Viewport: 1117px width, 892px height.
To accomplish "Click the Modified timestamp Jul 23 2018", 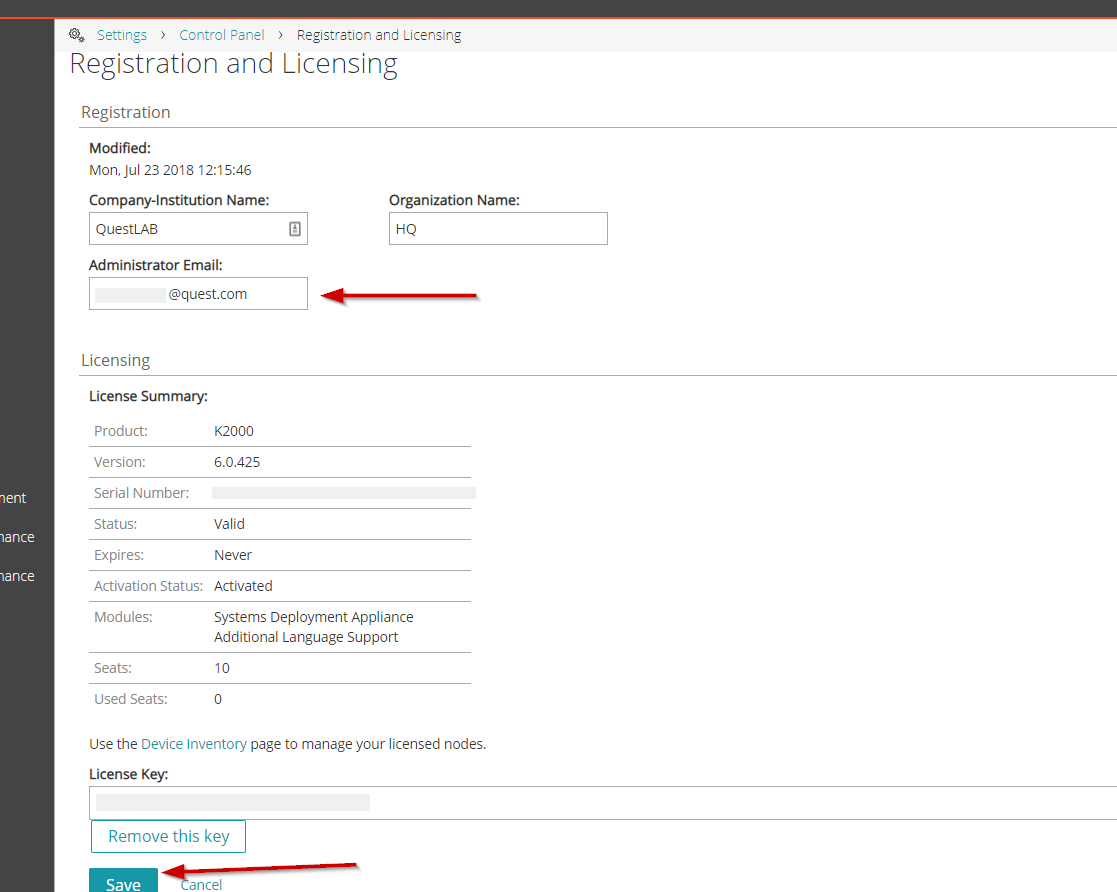I will tap(170, 170).
